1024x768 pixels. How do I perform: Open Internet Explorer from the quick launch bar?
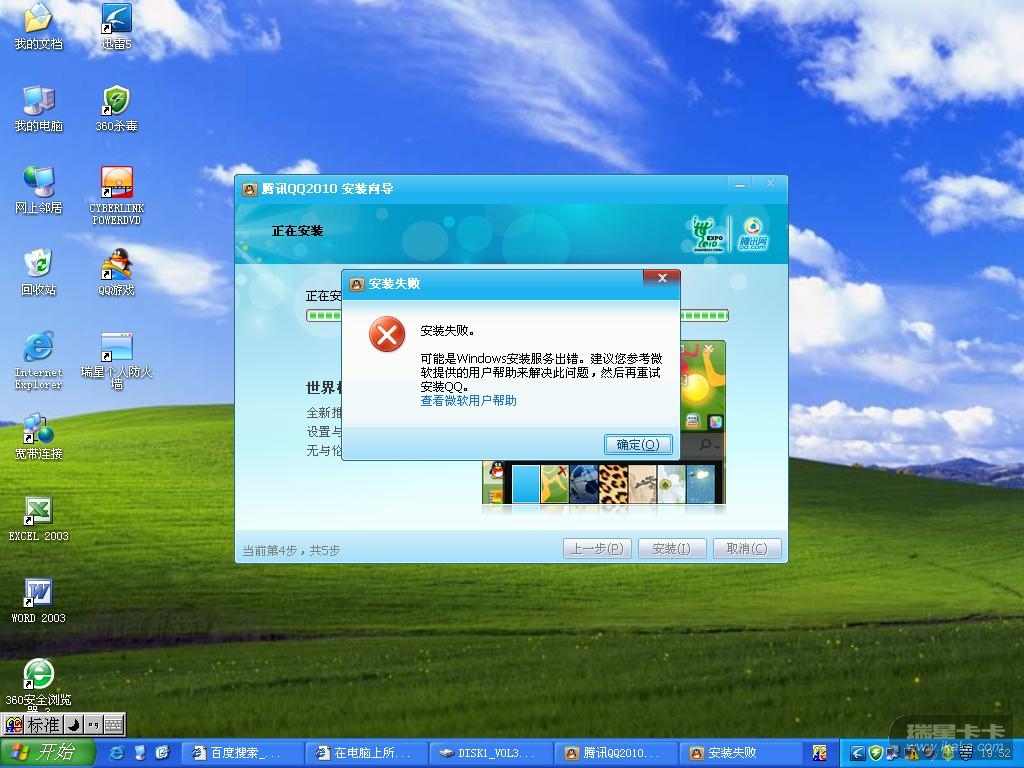tap(117, 753)
